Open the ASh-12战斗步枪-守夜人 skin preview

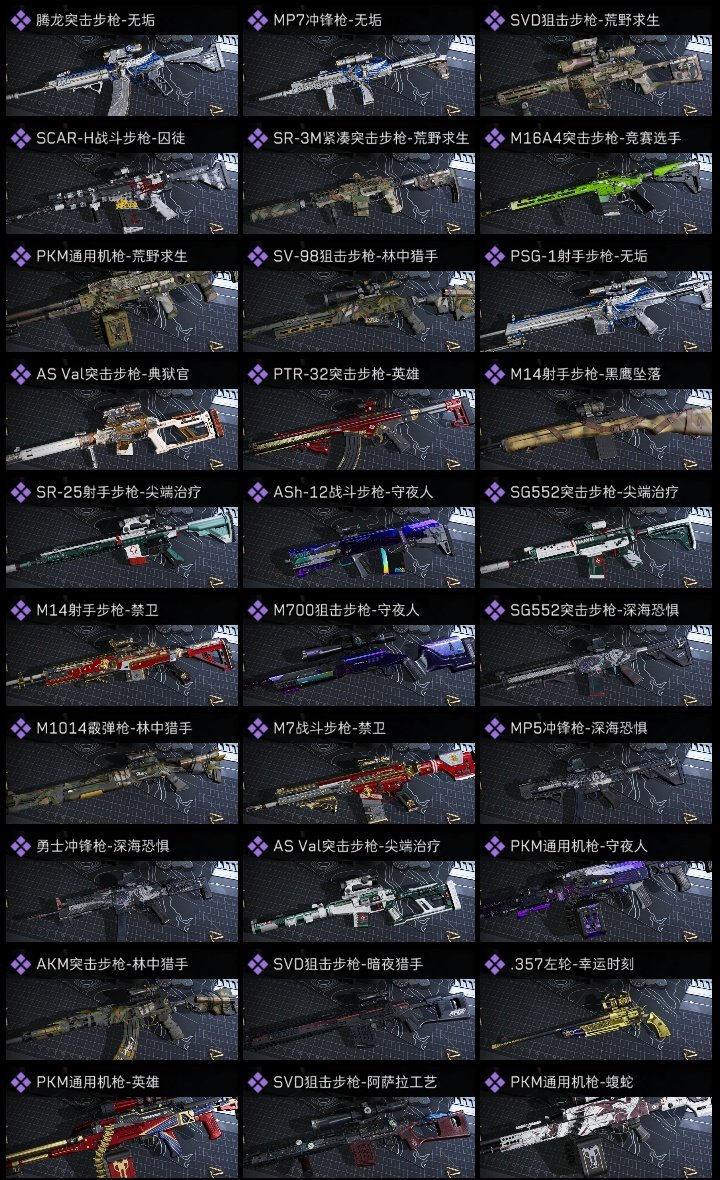click(x=359, y=547)
